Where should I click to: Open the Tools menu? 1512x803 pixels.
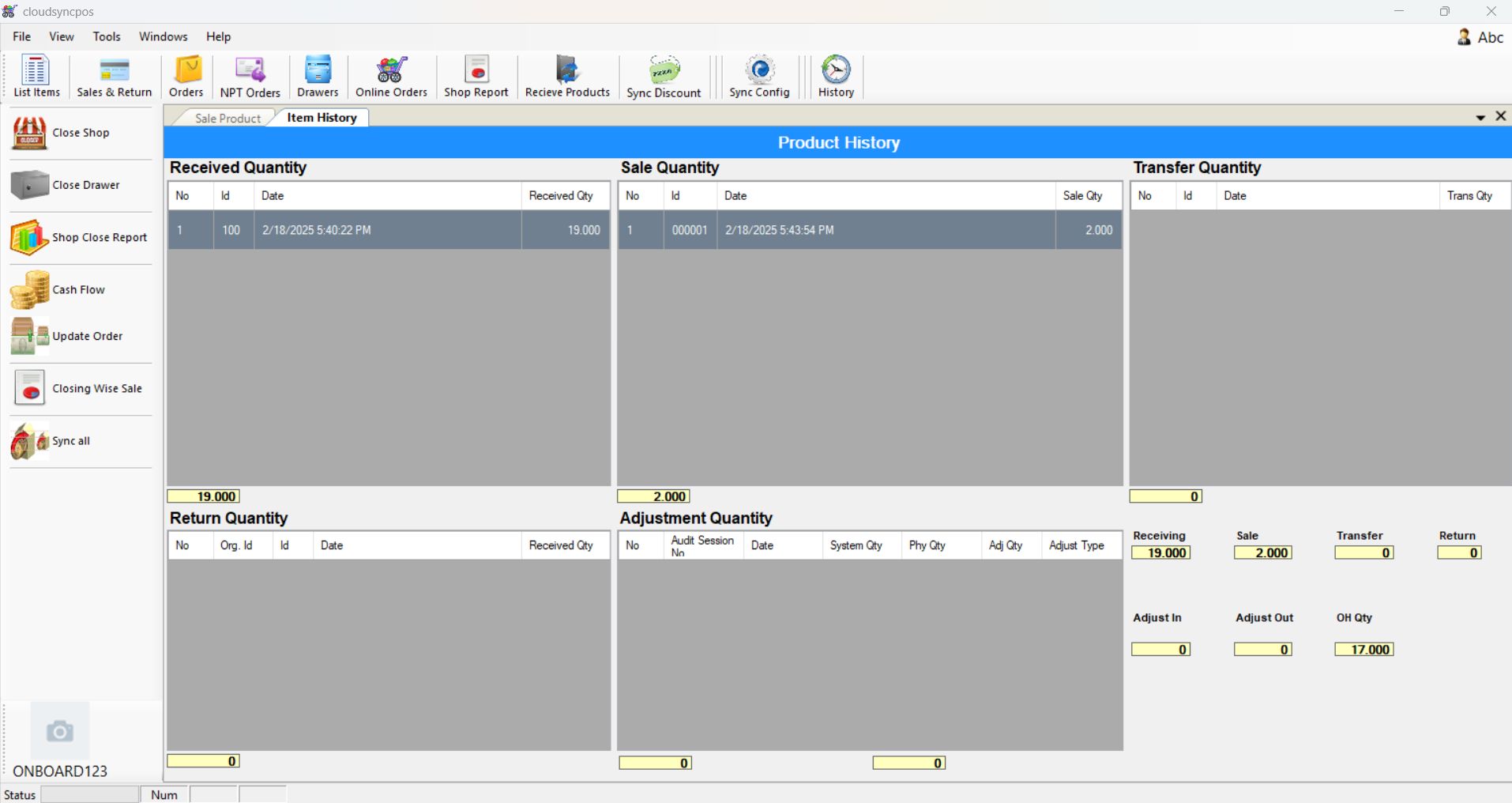click(x=106, y=36)
